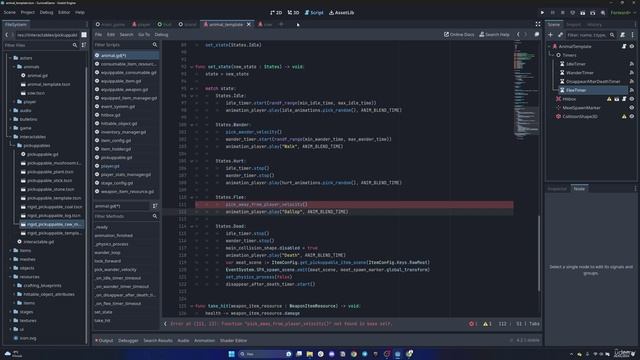Click the code editor vertical scrollbar
640x360 pixels.
pos(540,253)
